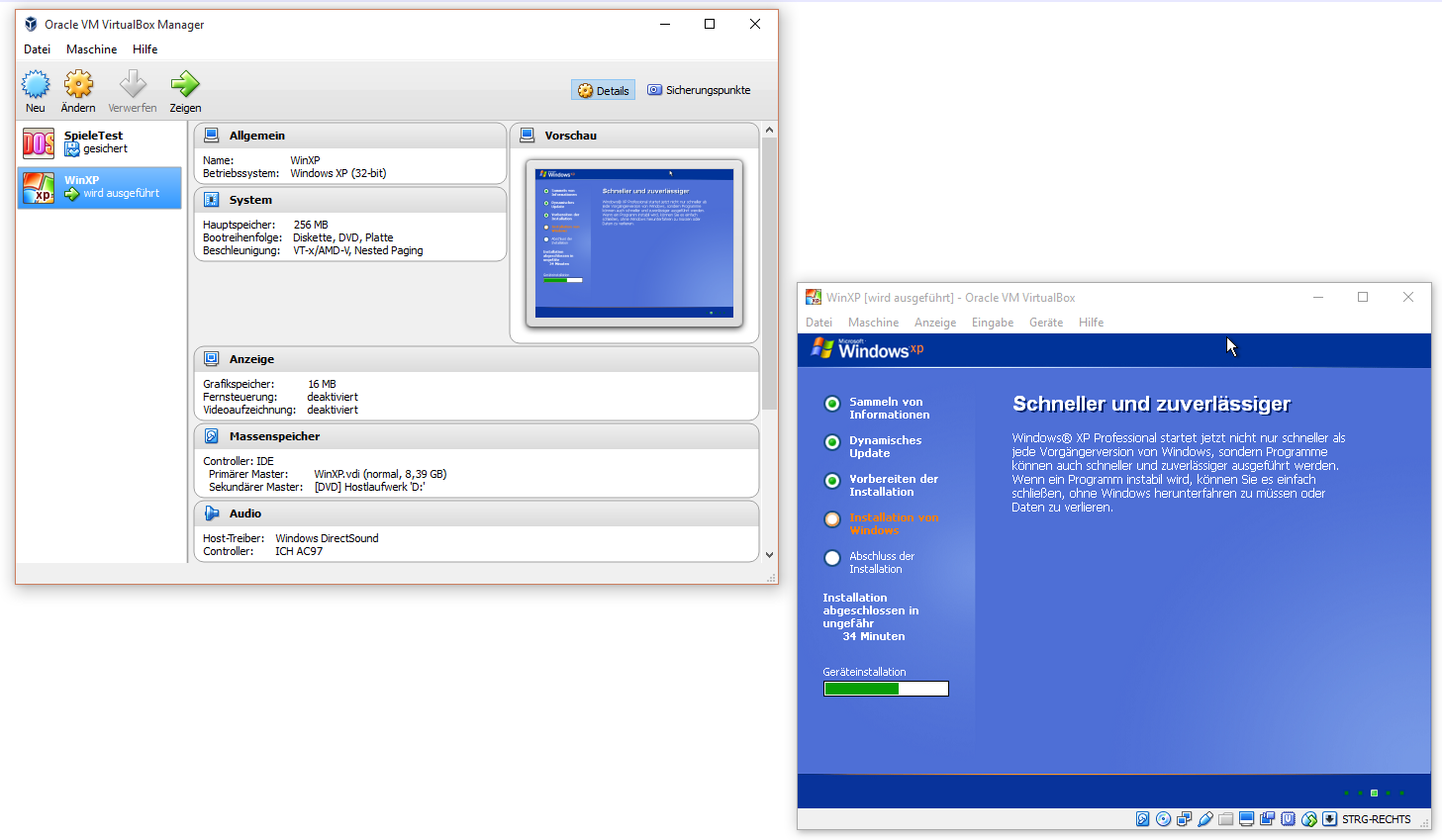Click the Neu toolbar icon
1442x840 pixels.
(x=36, y=86)
